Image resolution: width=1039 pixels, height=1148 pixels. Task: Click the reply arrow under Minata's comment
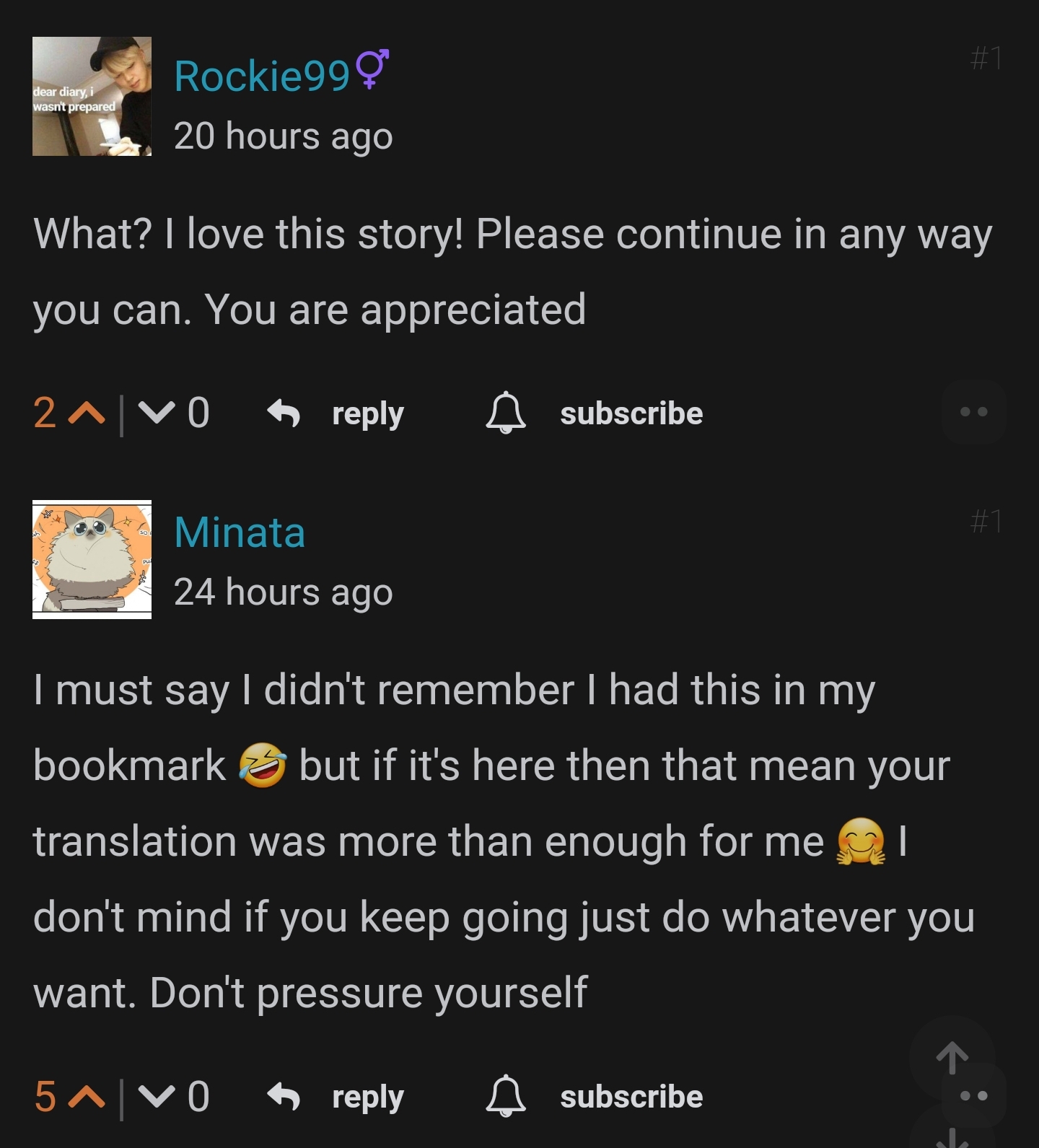coord(284,1097)
